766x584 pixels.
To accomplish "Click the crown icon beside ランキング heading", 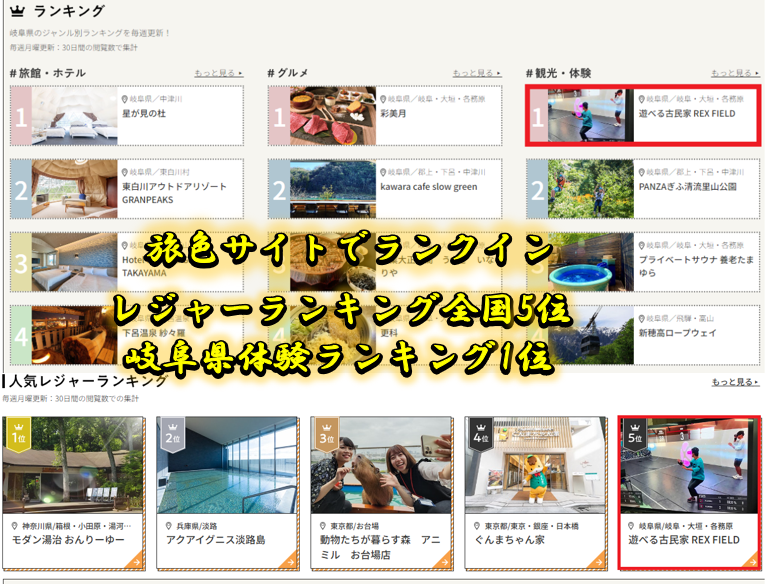I will pyautogui.click(x=17, y=12).
